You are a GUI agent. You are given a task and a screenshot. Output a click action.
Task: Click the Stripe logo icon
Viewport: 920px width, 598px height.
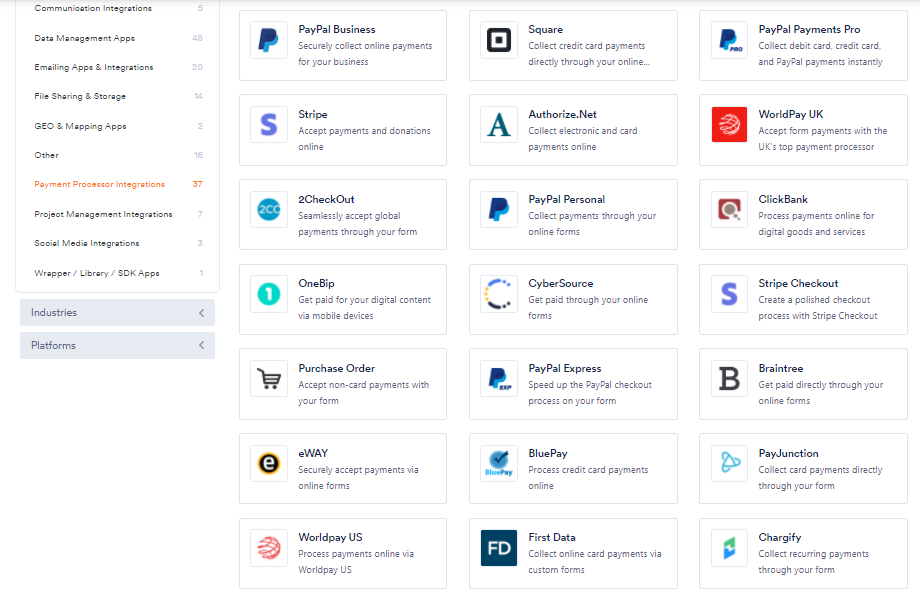pos(269,124)
